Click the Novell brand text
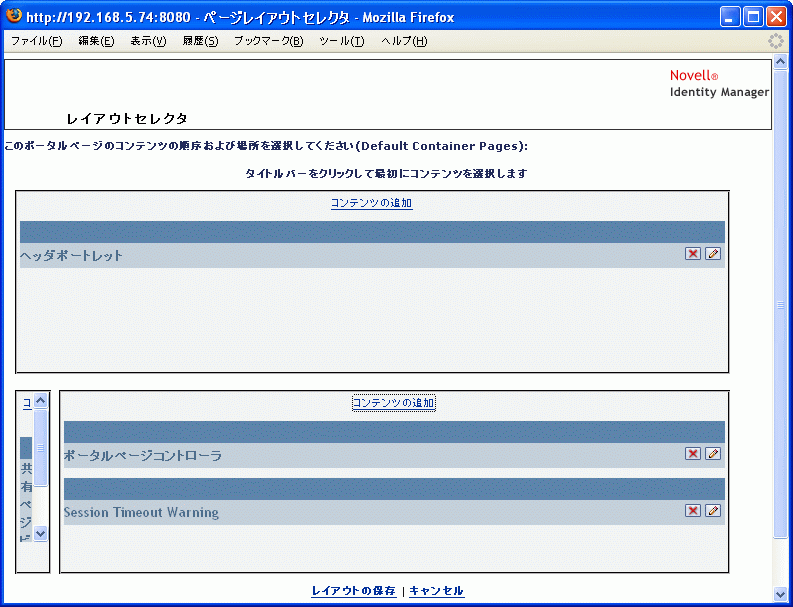 [694, 76]
